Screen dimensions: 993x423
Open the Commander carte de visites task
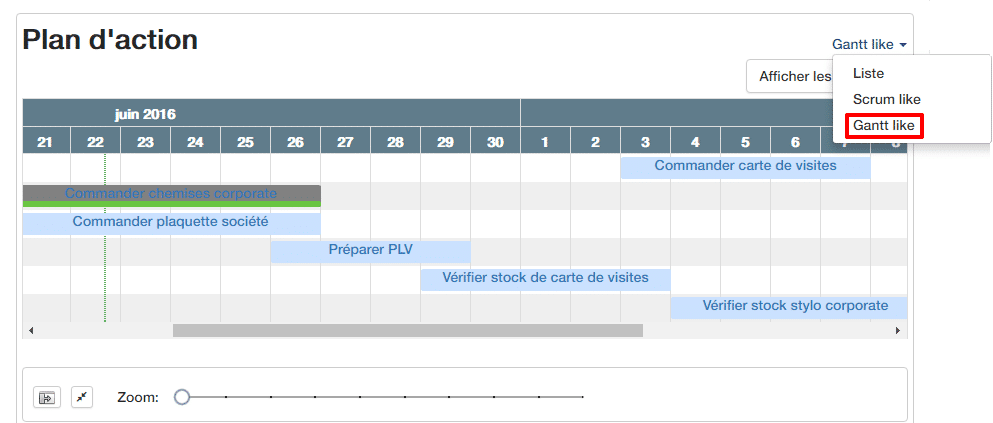[x=745, y=166]
